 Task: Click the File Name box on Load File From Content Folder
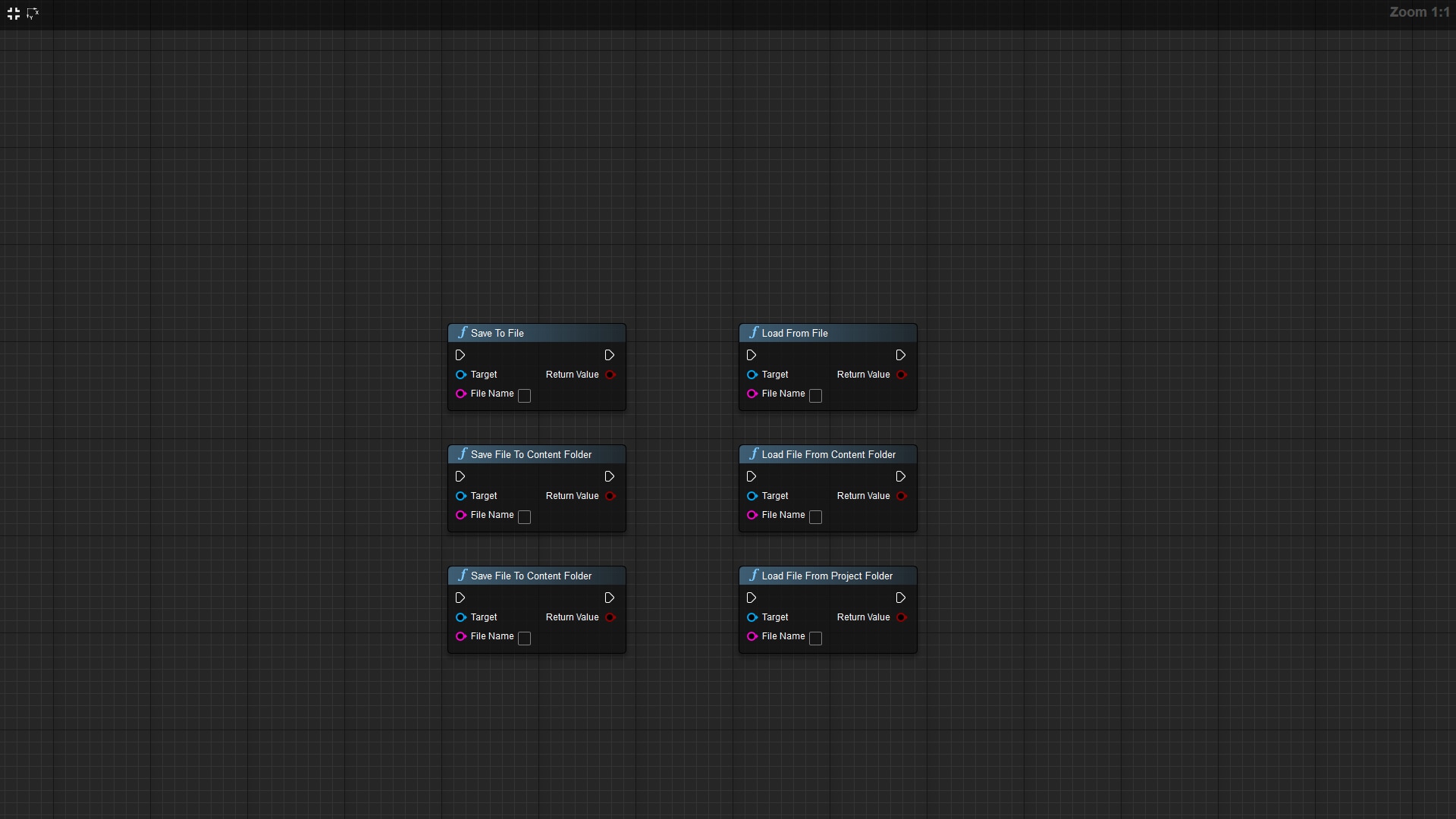[x=815, y=517]
